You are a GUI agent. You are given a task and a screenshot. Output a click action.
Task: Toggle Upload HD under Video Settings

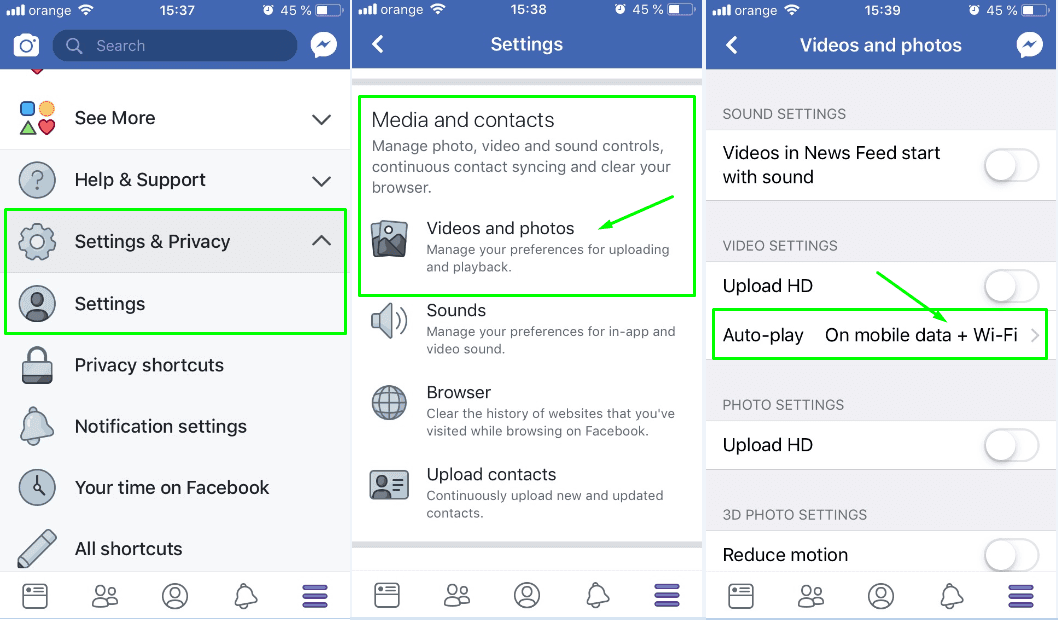pyautogui.click(x=1011, y=287)
